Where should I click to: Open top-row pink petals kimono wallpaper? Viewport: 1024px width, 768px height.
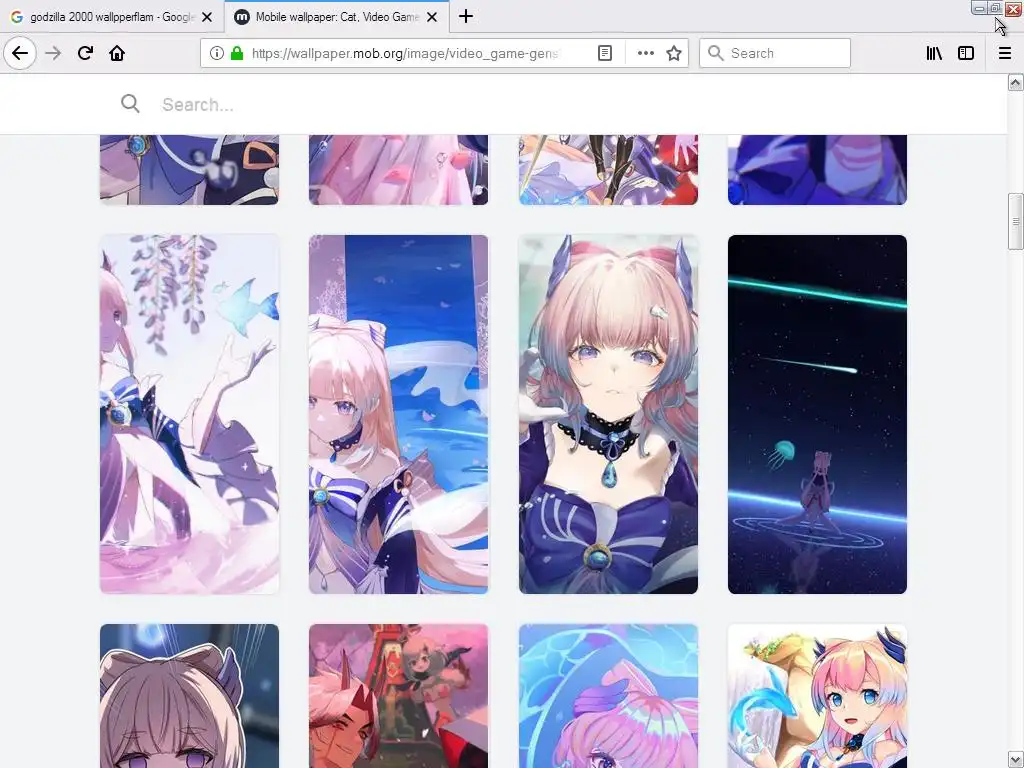click(x=398, y=170)
